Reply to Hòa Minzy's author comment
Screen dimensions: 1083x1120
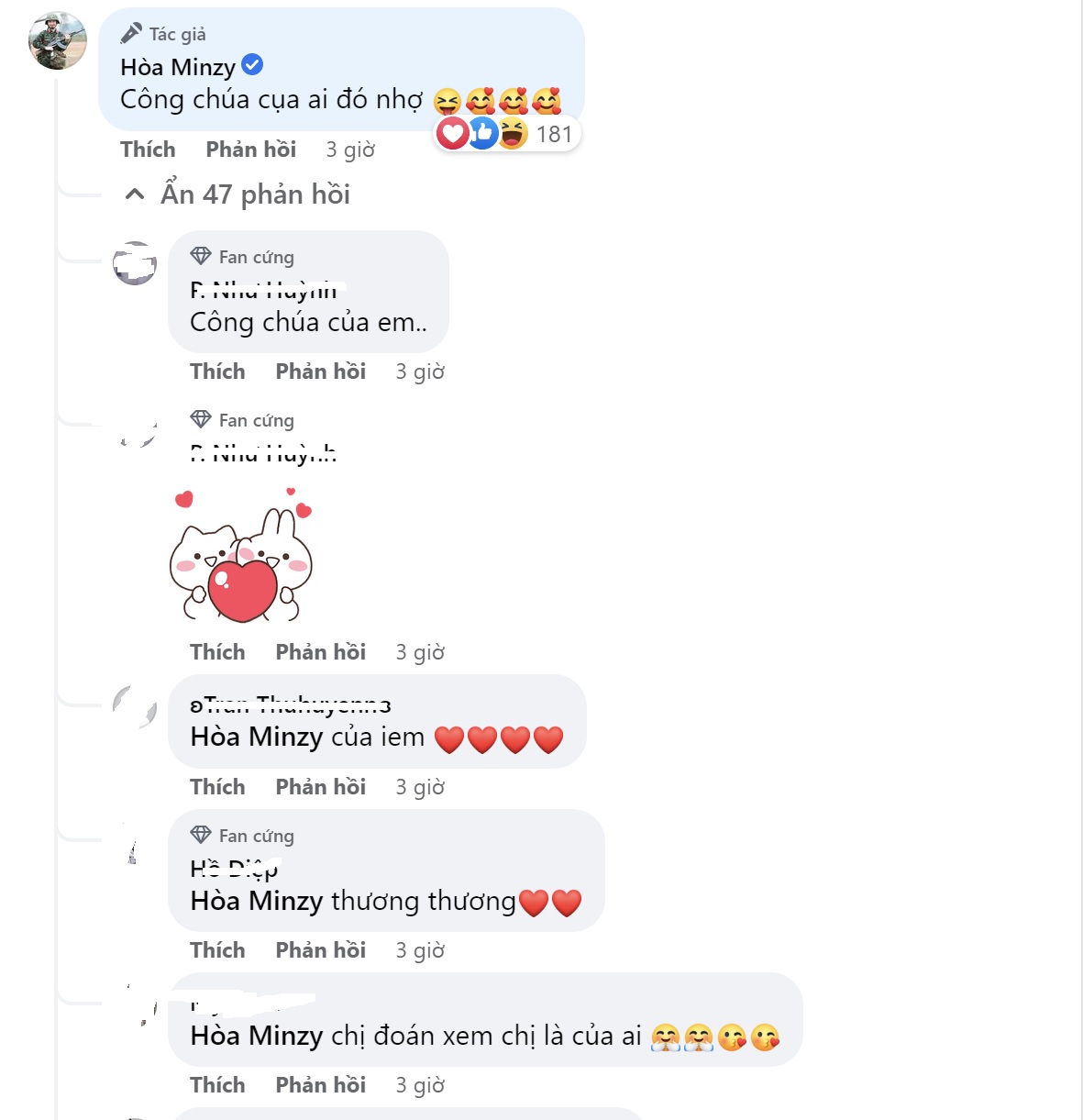click(250, 150)
